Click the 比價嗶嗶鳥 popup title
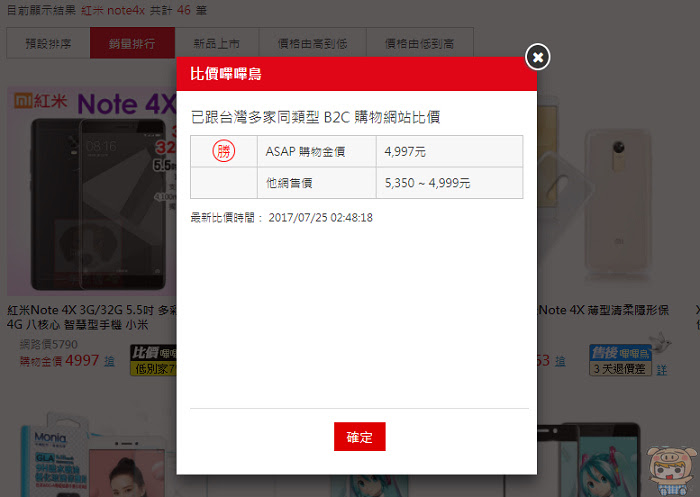Image resolution: width=700 pixels, height=497 pixels. point(225,74)
